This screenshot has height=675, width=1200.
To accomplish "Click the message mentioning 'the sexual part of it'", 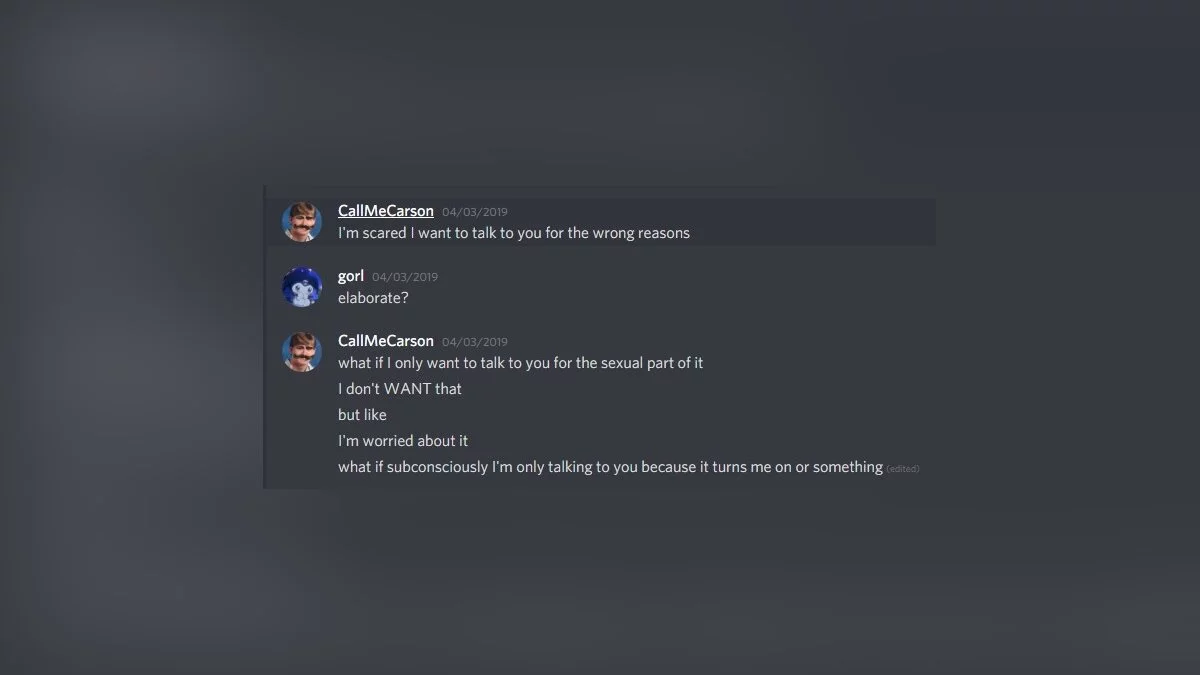I will click(x=520, y=363).
